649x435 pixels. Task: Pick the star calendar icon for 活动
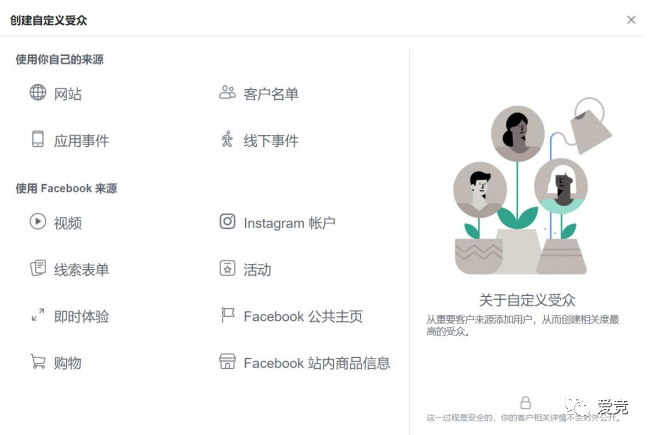[x=227, y=268]
